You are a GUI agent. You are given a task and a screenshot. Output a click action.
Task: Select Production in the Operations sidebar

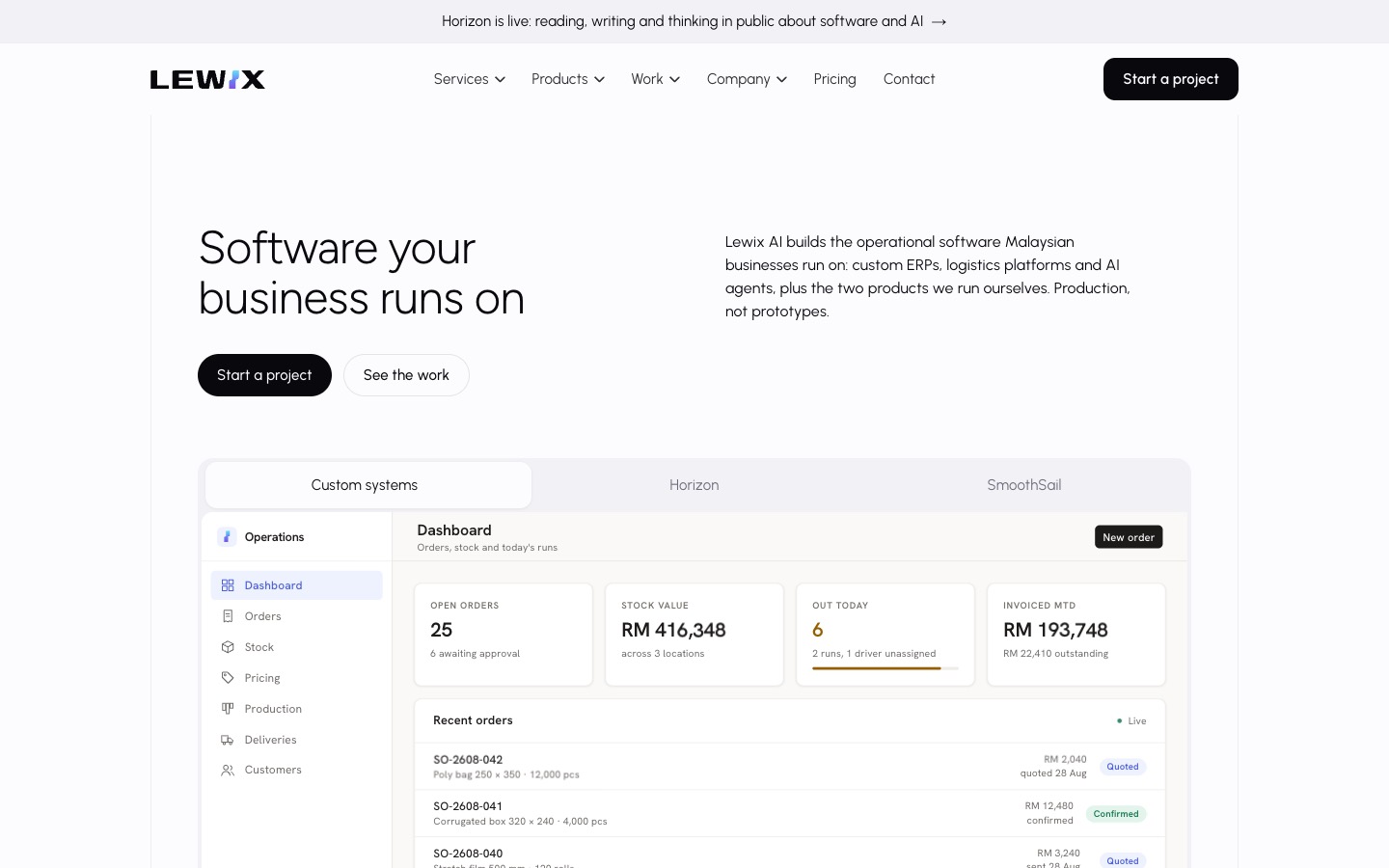(296, 709)
